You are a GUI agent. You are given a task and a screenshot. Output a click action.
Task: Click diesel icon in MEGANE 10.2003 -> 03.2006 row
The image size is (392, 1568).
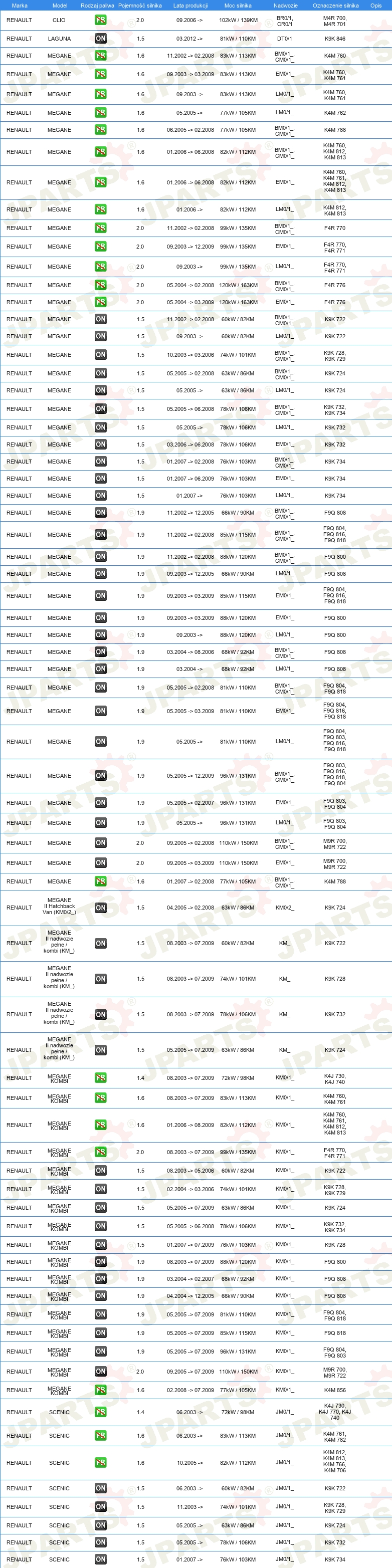click(x=100, y=355)
